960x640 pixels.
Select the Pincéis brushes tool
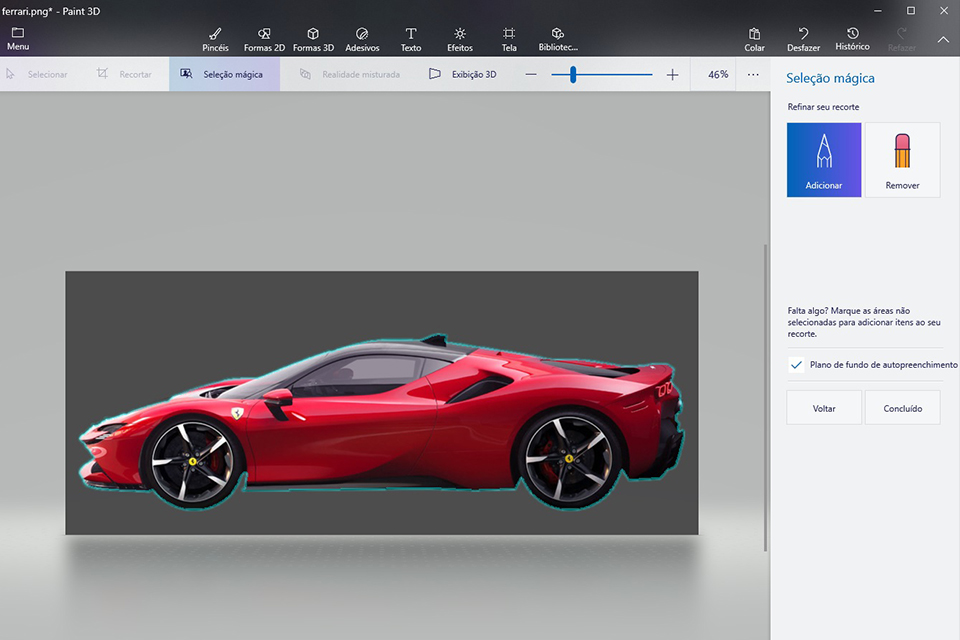point(215,39)
